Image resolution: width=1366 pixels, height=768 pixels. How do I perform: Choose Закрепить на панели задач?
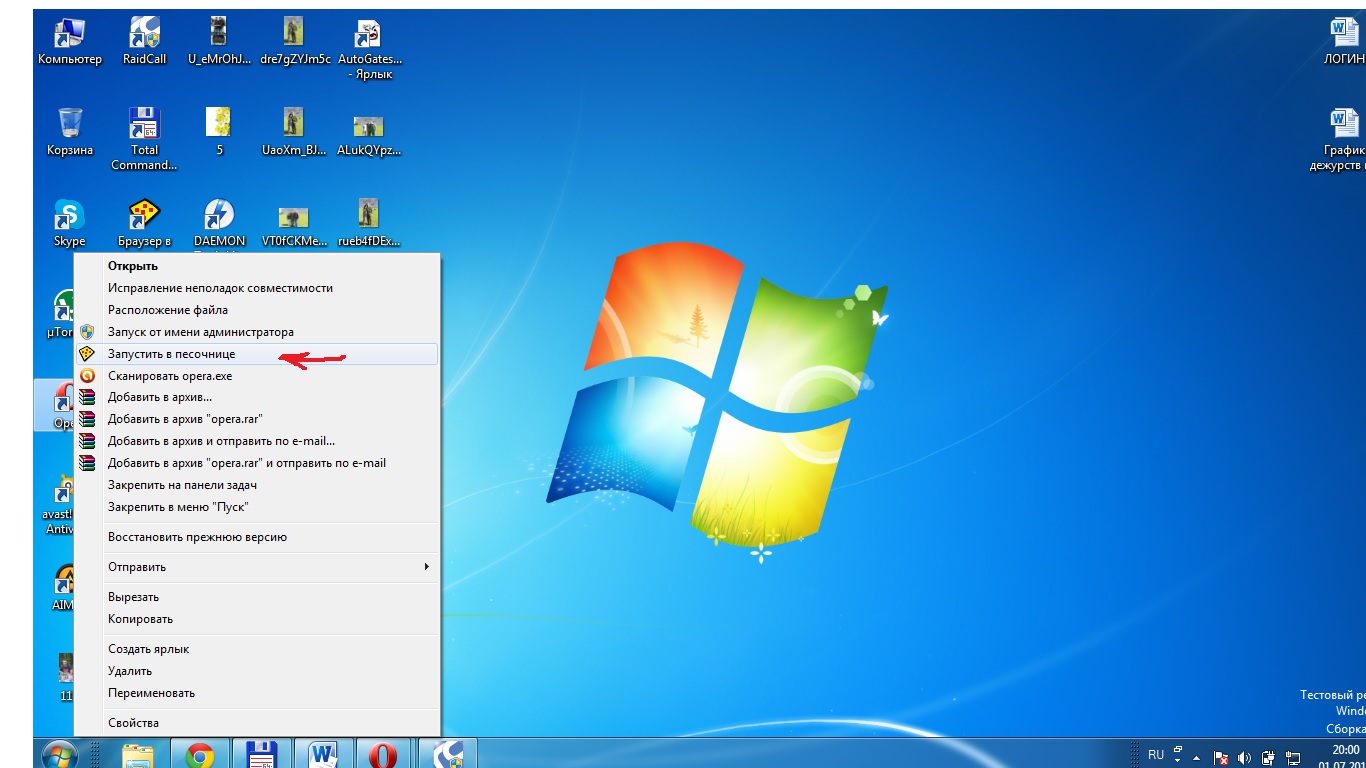coord(257,485)
